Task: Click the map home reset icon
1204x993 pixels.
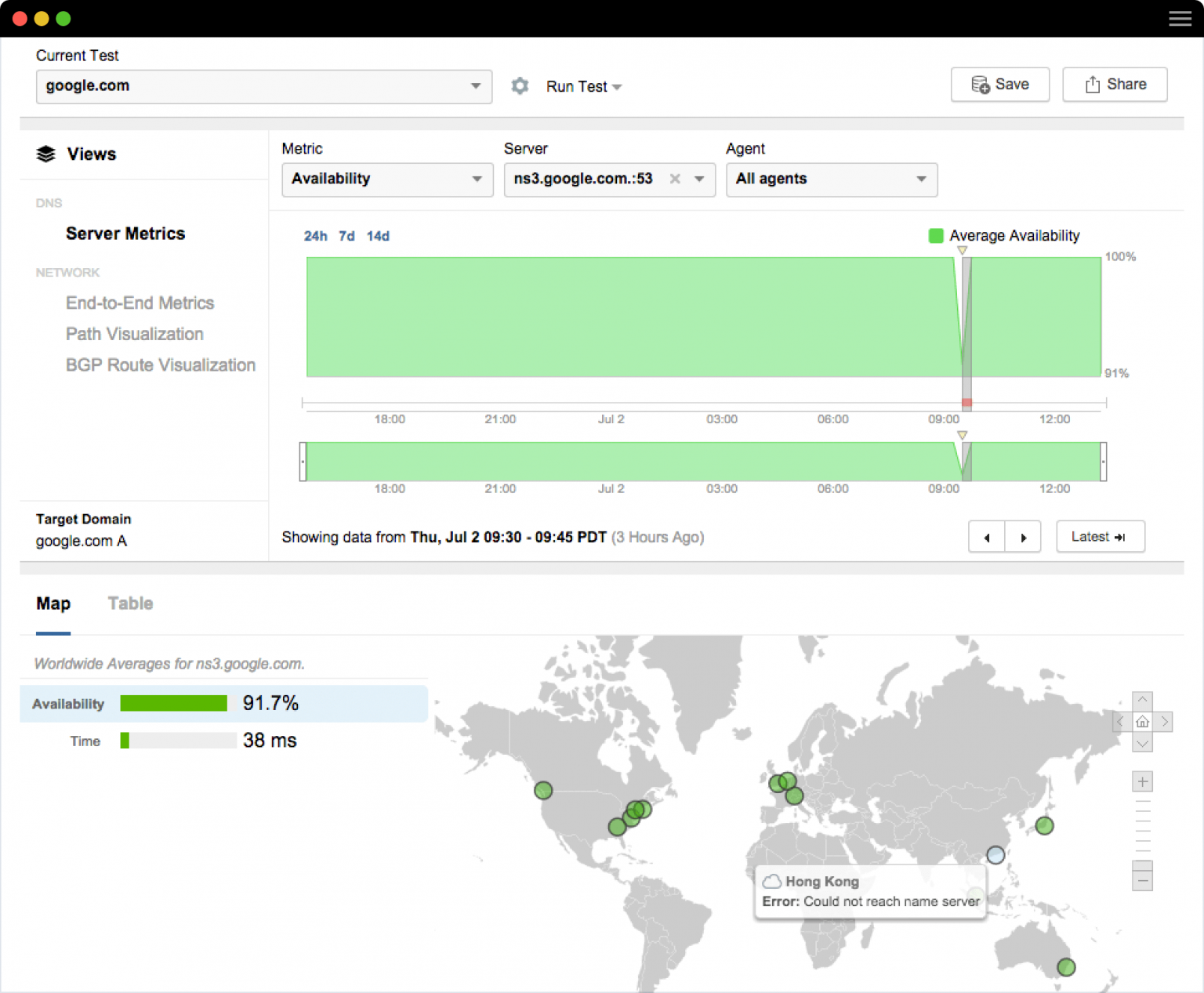Action: tap(1142, 722)
